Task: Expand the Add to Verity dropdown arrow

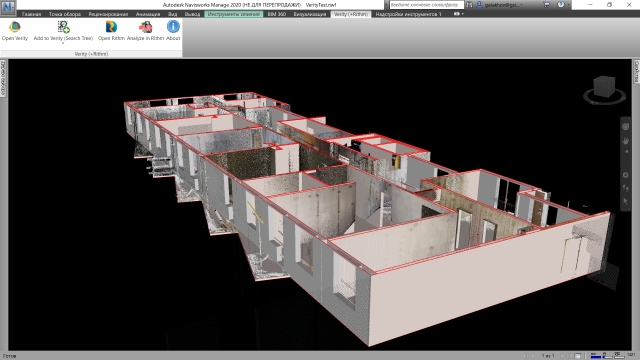Action: tap(63, 43)
